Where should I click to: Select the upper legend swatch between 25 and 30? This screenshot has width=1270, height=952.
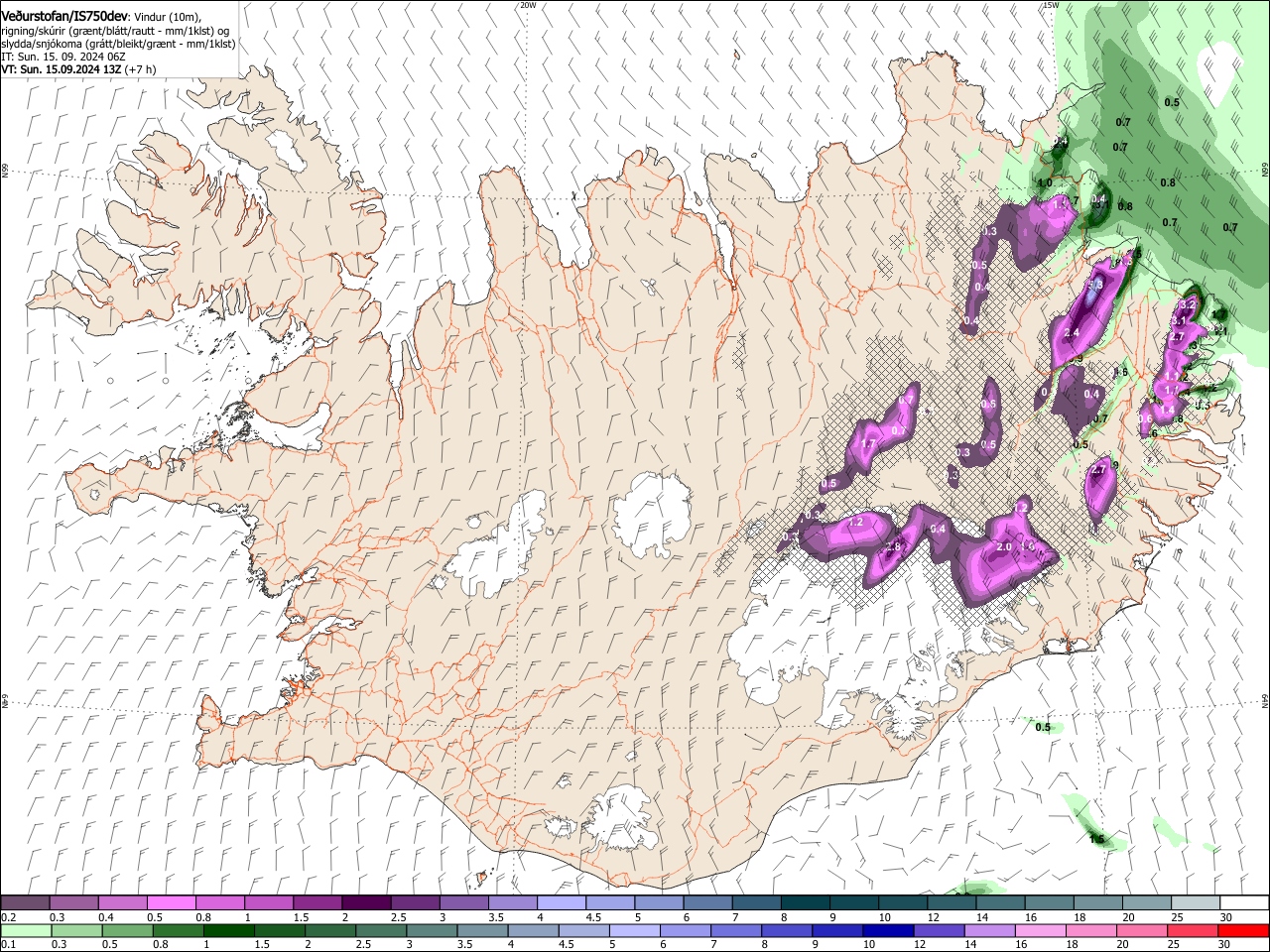click(1194, 903)
